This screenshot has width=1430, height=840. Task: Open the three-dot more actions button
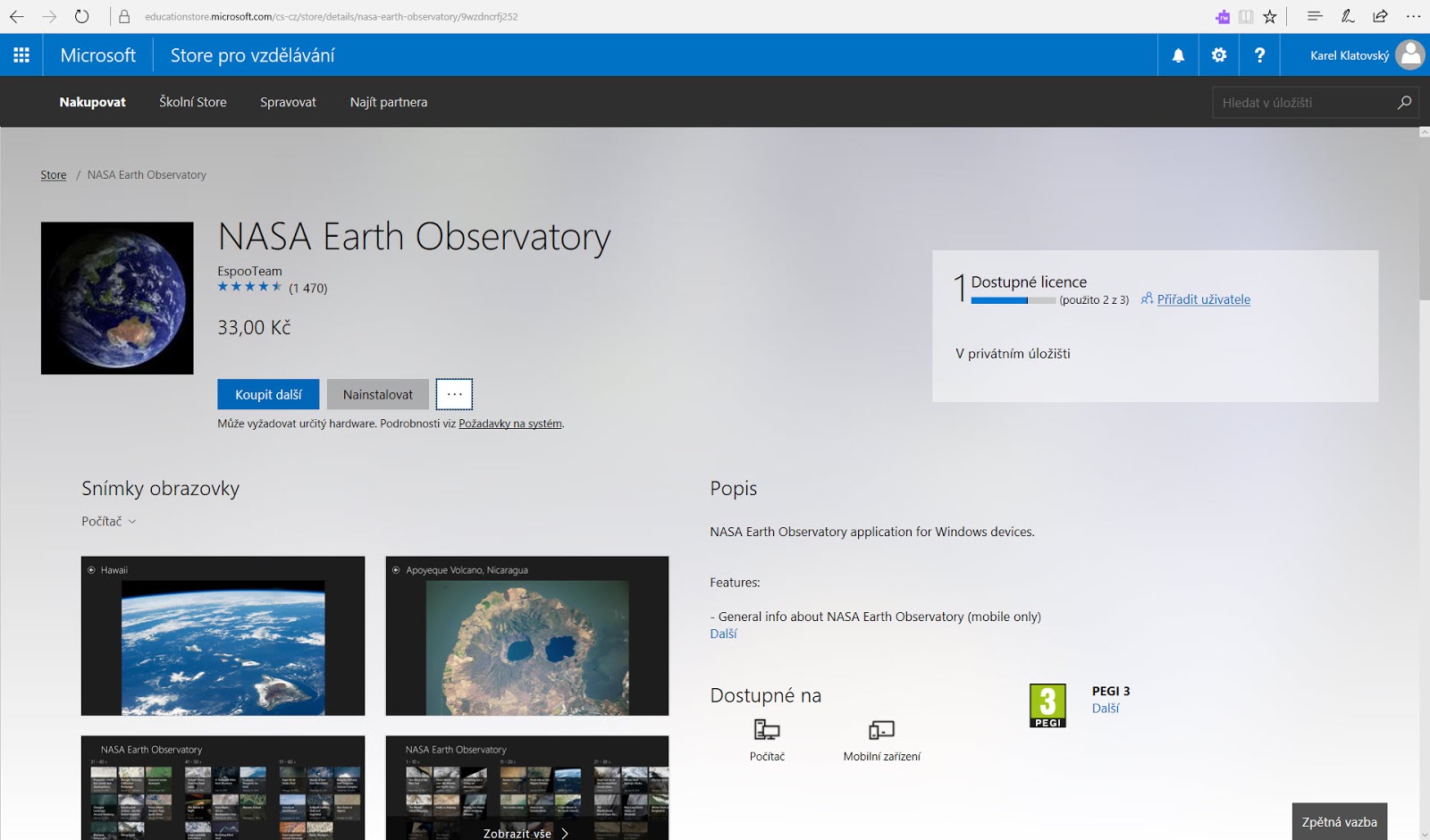pyautogui.click(x=454, y=394)
